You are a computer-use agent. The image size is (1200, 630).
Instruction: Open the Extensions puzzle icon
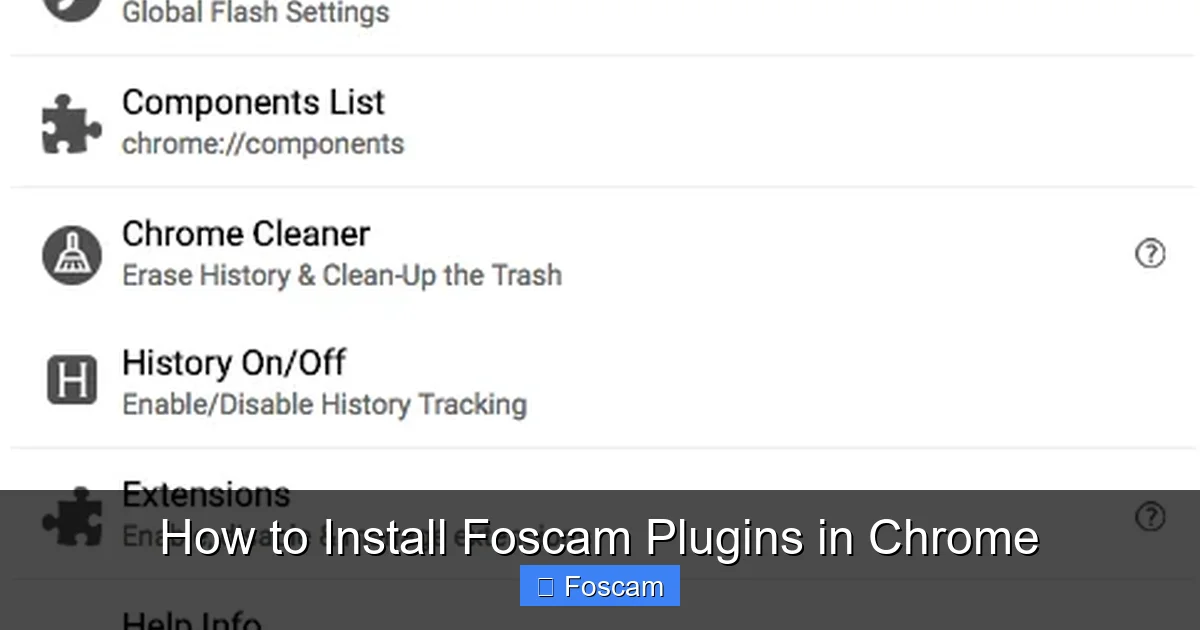point(70,516)
